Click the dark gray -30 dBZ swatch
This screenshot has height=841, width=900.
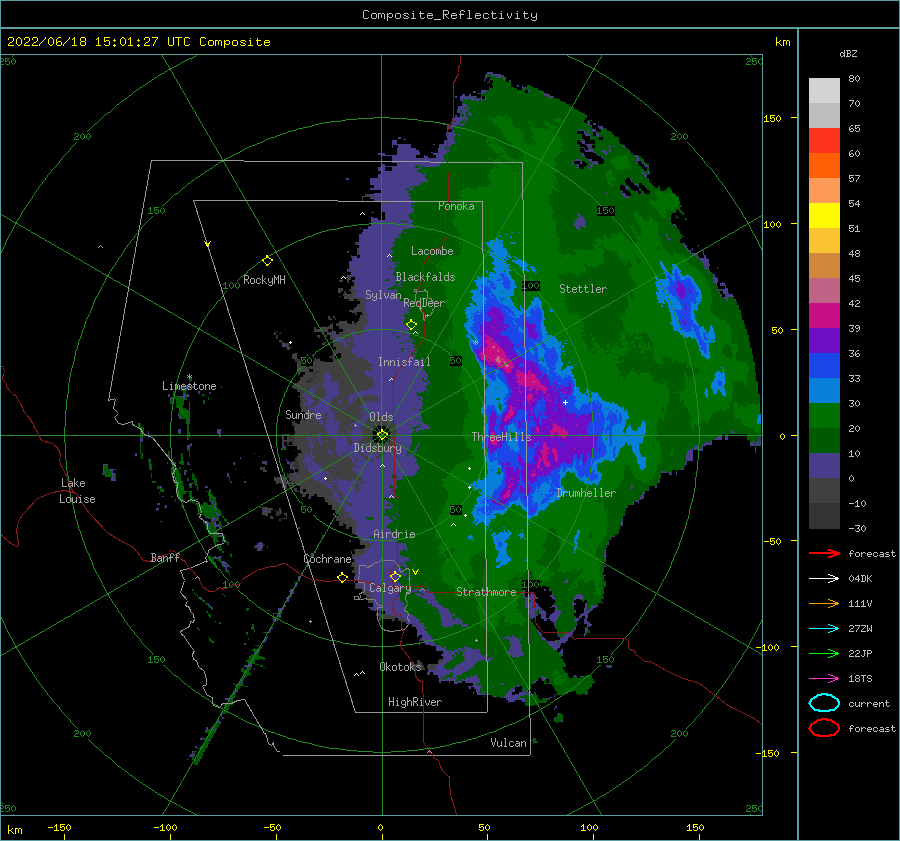824,515
